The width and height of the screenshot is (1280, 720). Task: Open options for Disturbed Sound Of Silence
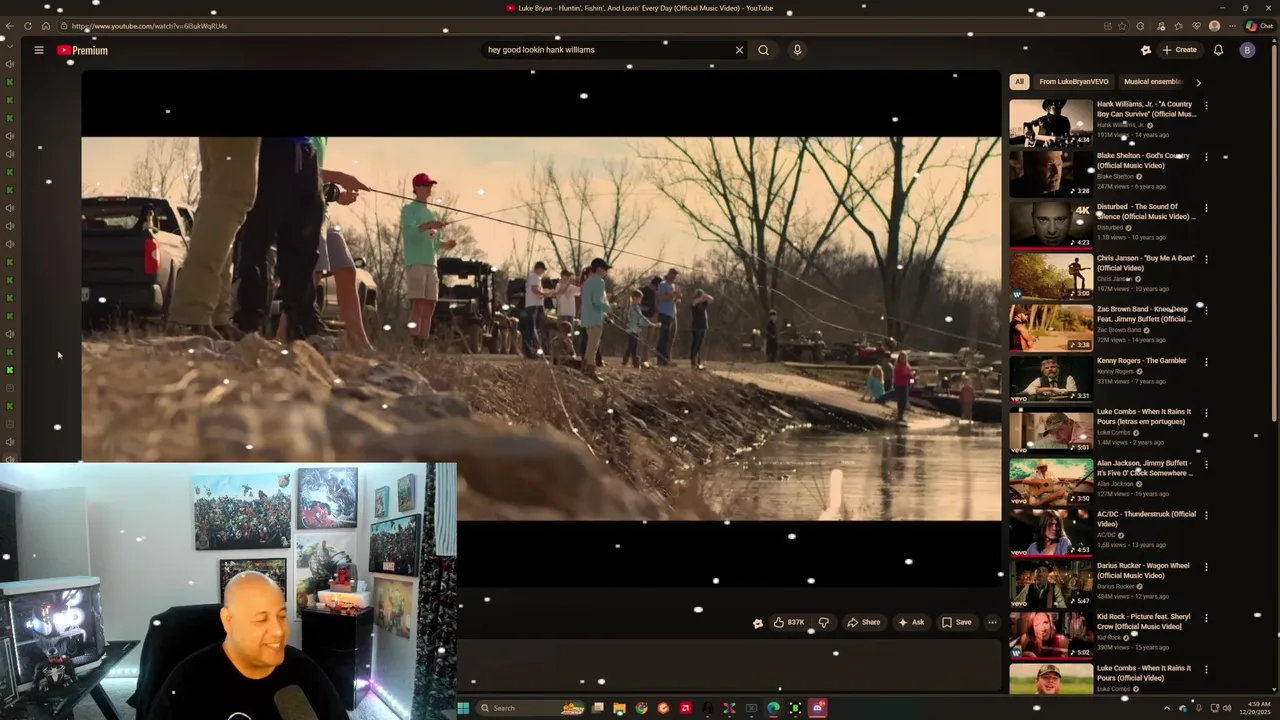pos(1206,208)
